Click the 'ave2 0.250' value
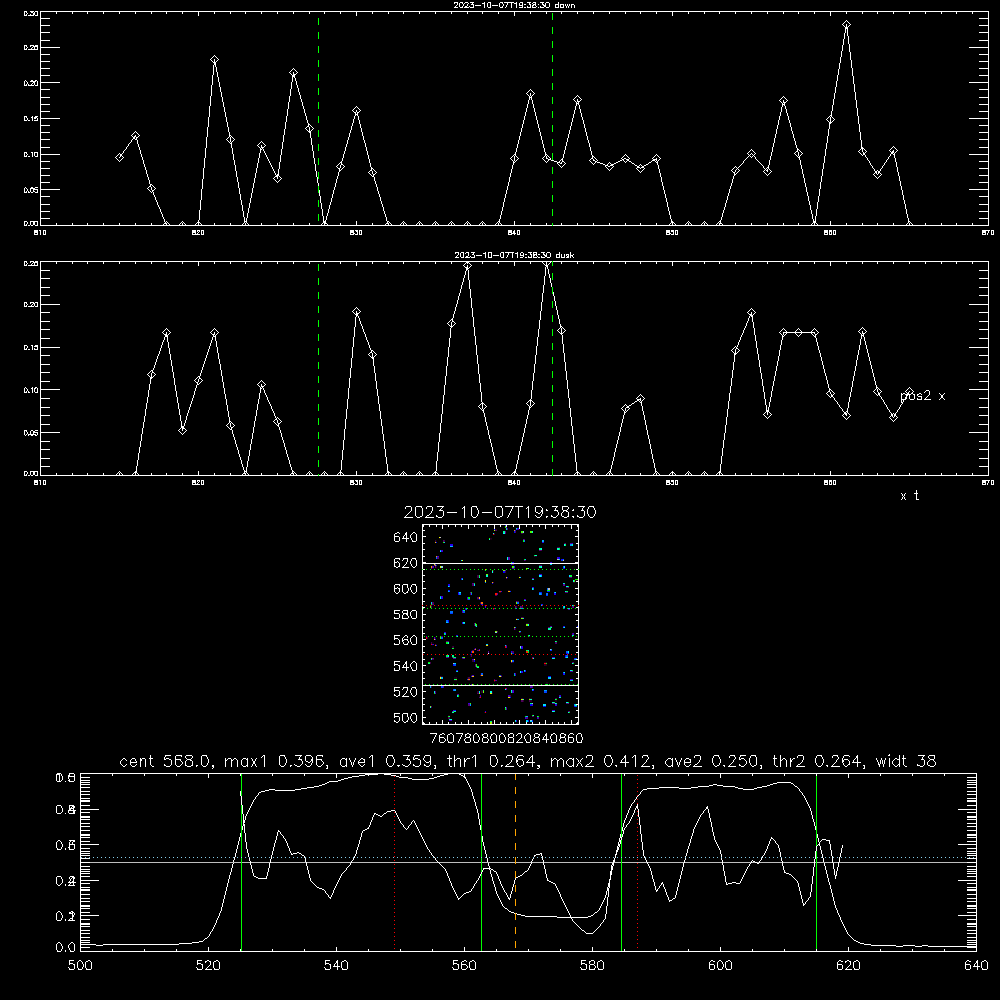Image resolution: width=1000 pixels, height=1000 pixels. click(x=712, y=761)
